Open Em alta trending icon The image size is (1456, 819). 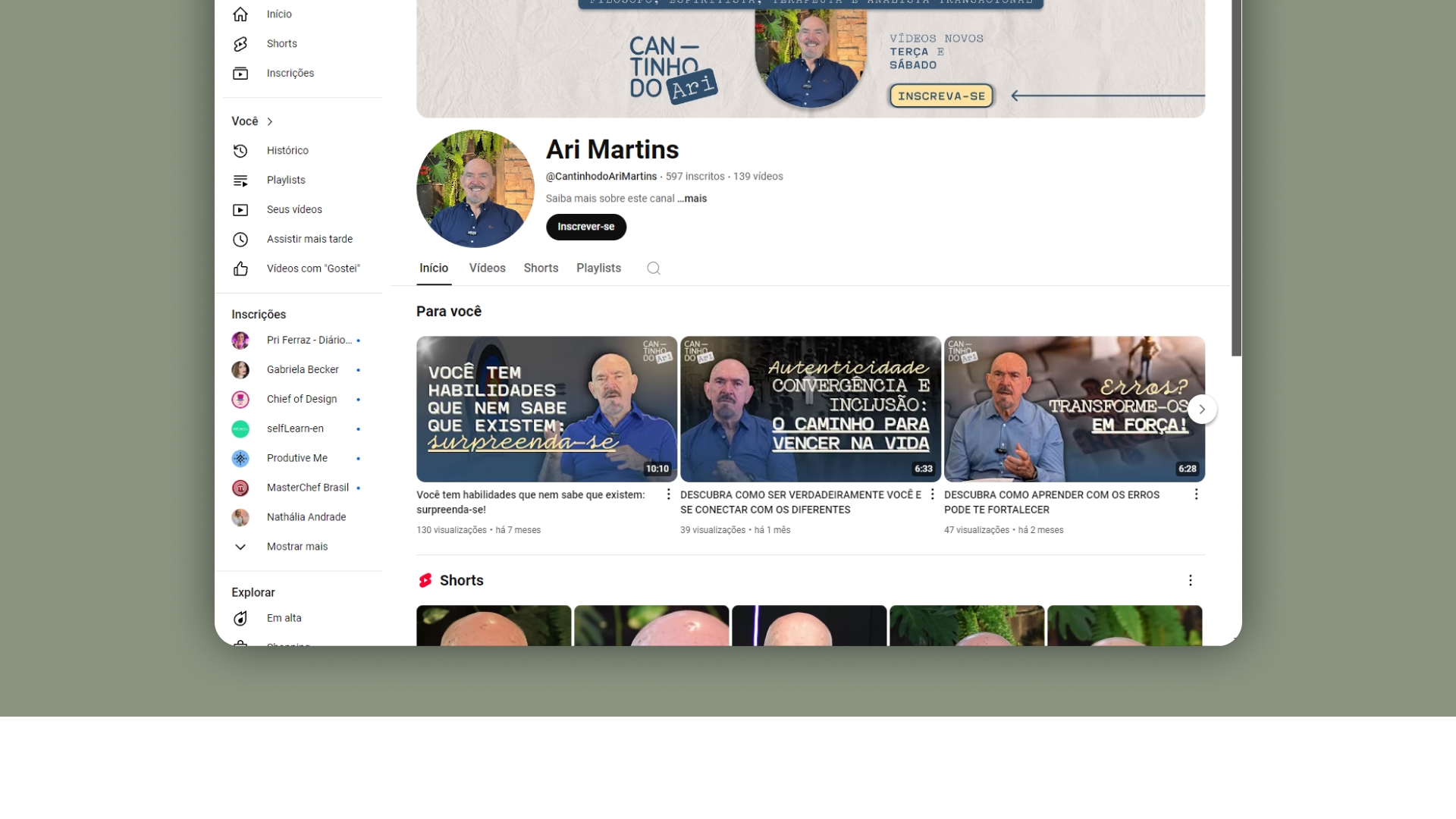pyautogui.click(x=240, y=619)
